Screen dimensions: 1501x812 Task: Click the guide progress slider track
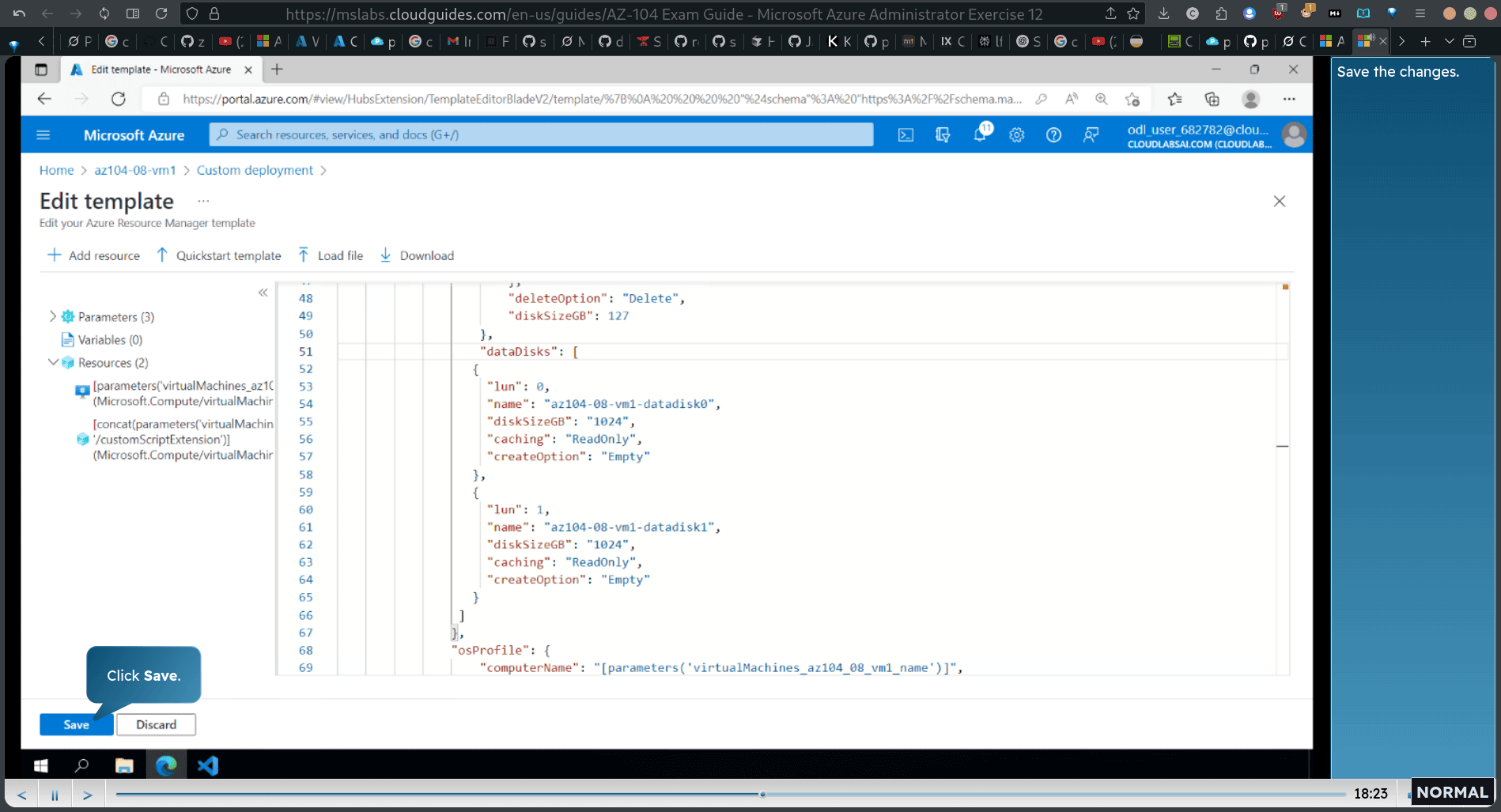click(731, 794)
